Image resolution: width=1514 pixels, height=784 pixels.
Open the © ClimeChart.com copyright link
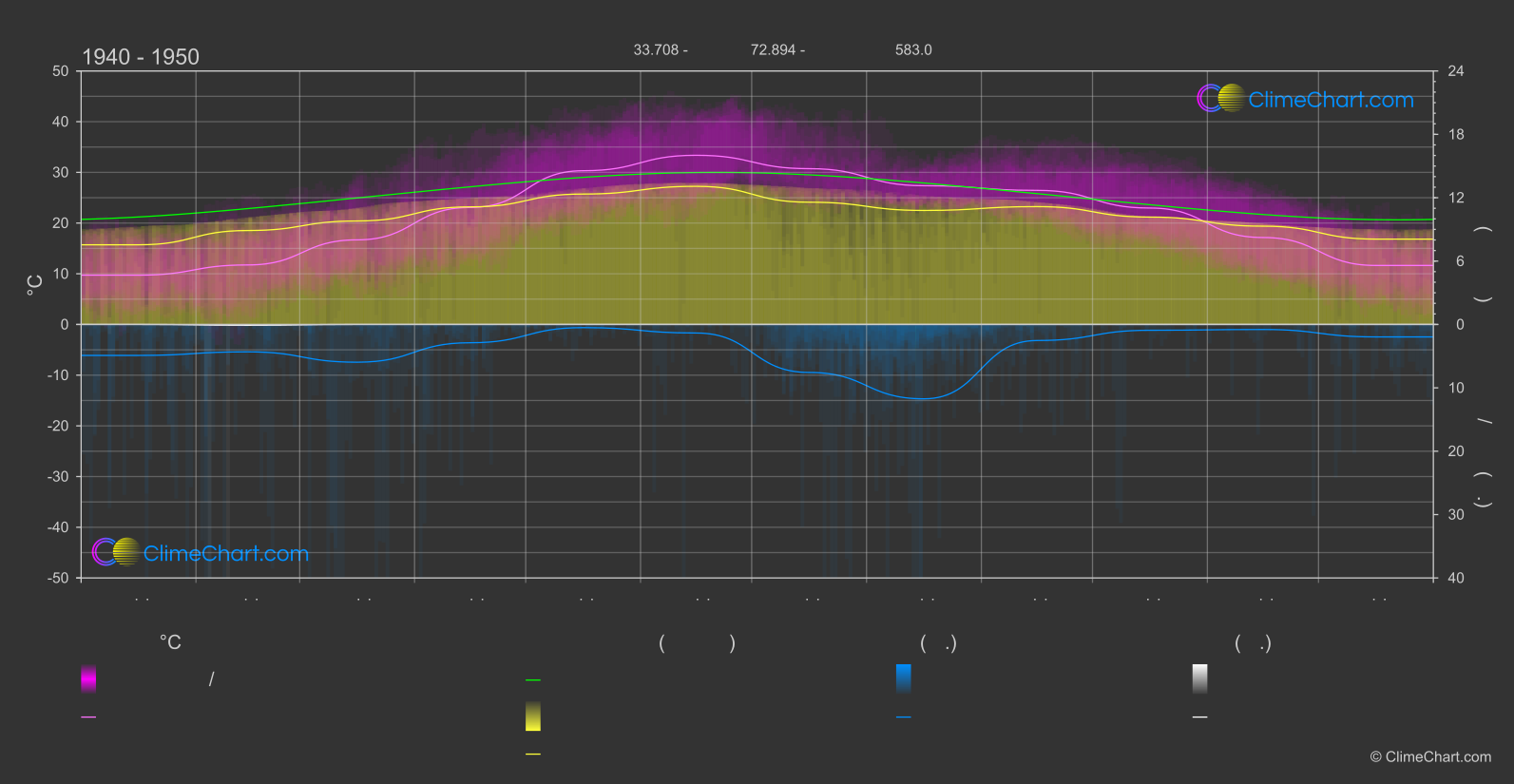(x=1430, y=757)
